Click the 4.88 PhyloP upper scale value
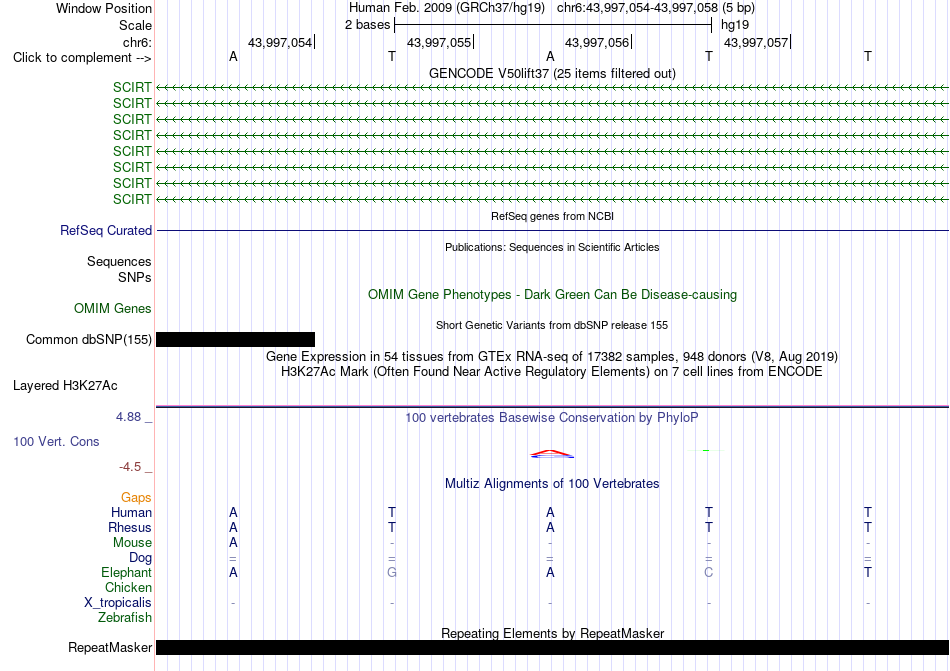Viewport: 950px width, 671px height. [x=128, y=417]
